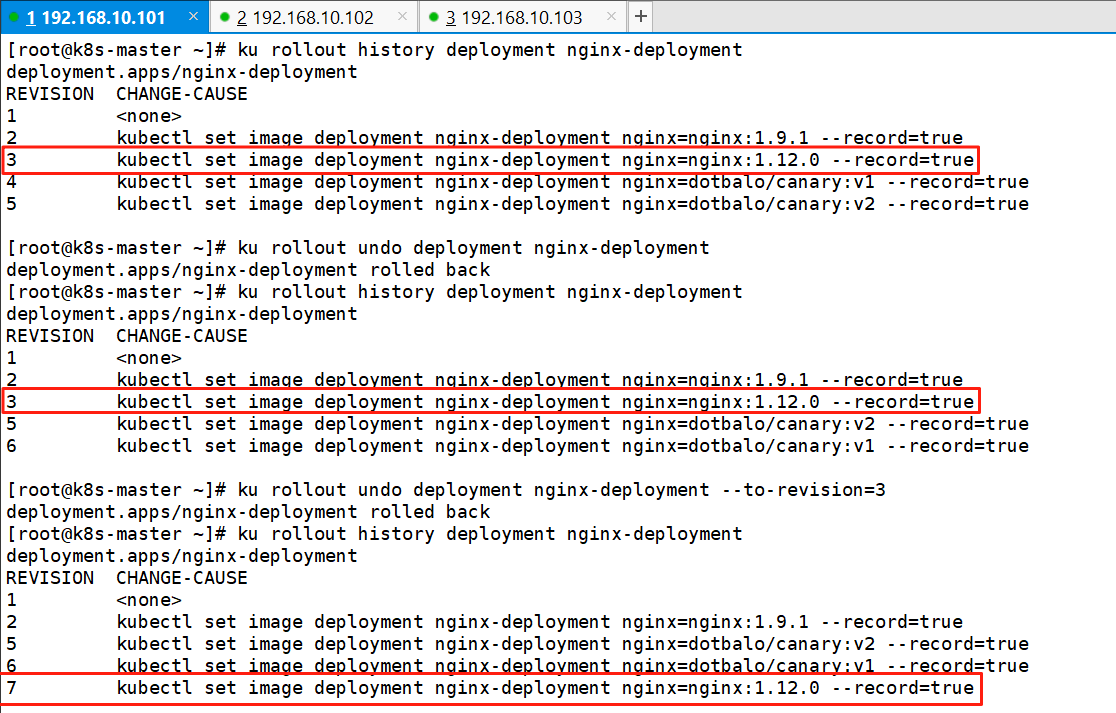Click the '<none>' entry in the last history output

[x=149, y=600]
